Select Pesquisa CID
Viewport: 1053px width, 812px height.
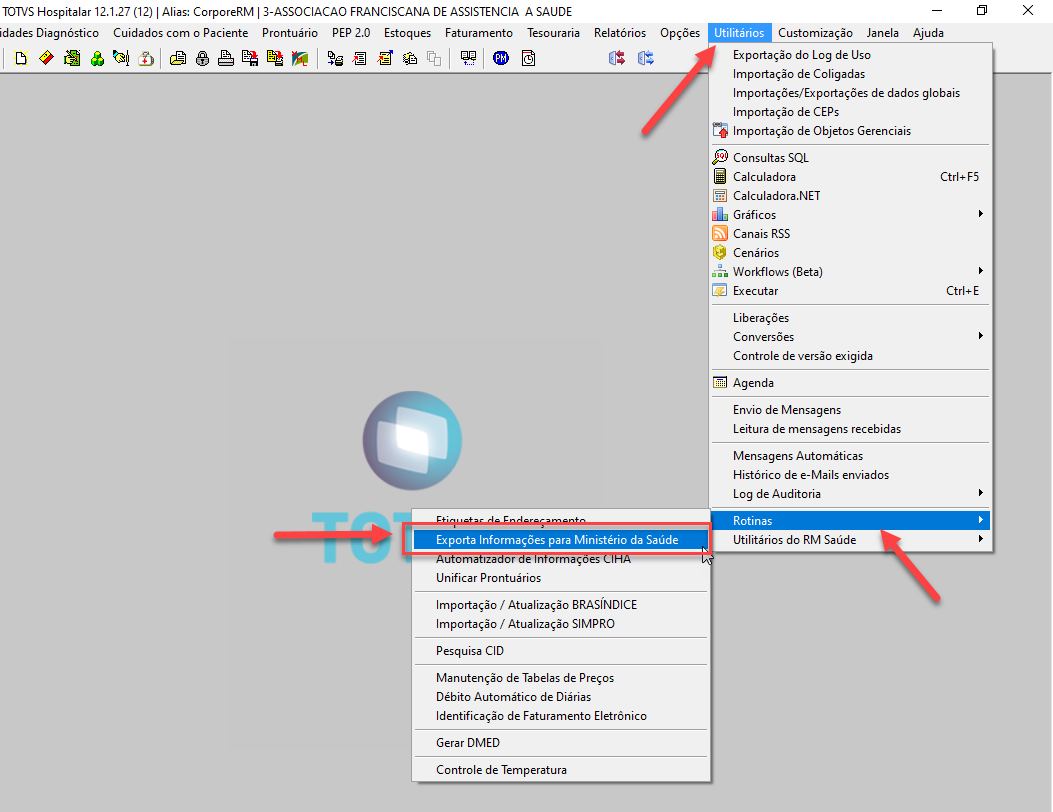pyautogui.click(x=561, y=651)
